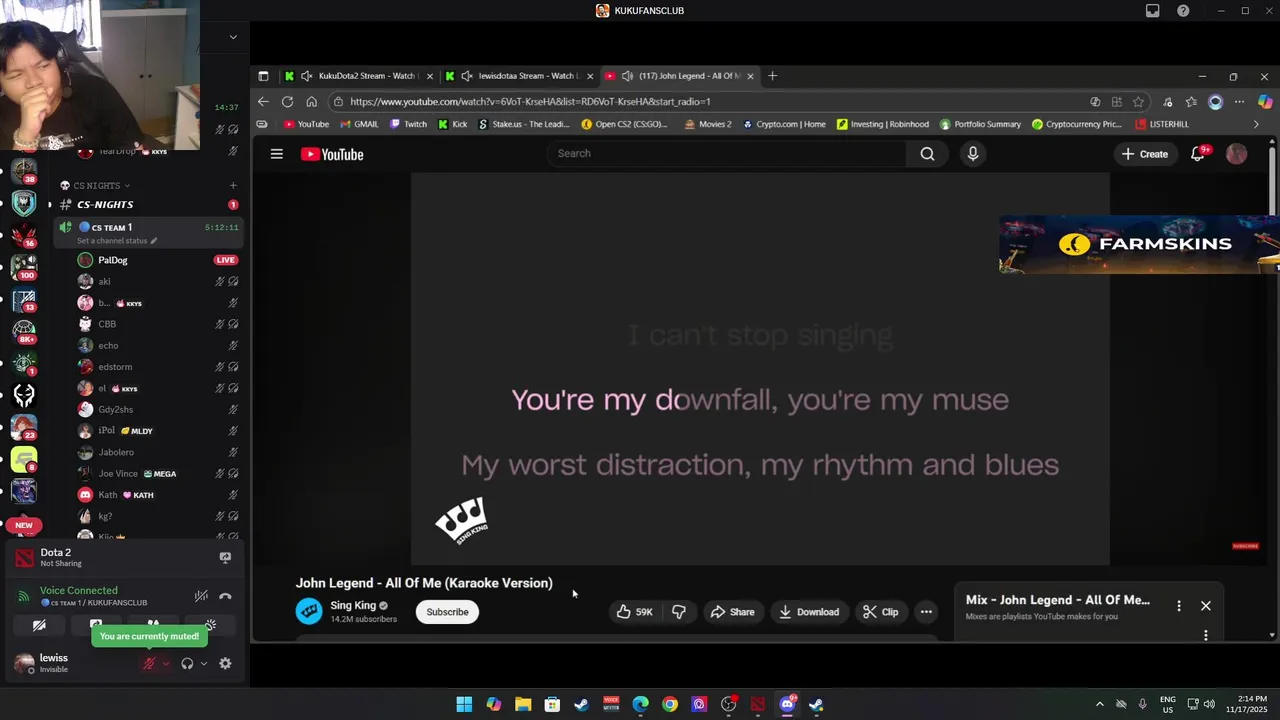Click Discord noise suppression icon
1280x720 pixels.
pos(201,596)
